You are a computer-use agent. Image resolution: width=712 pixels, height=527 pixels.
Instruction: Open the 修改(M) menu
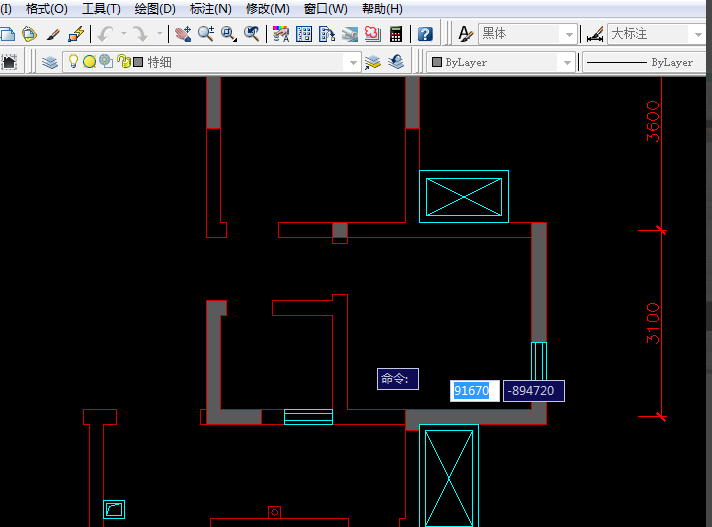coord(267,9)
